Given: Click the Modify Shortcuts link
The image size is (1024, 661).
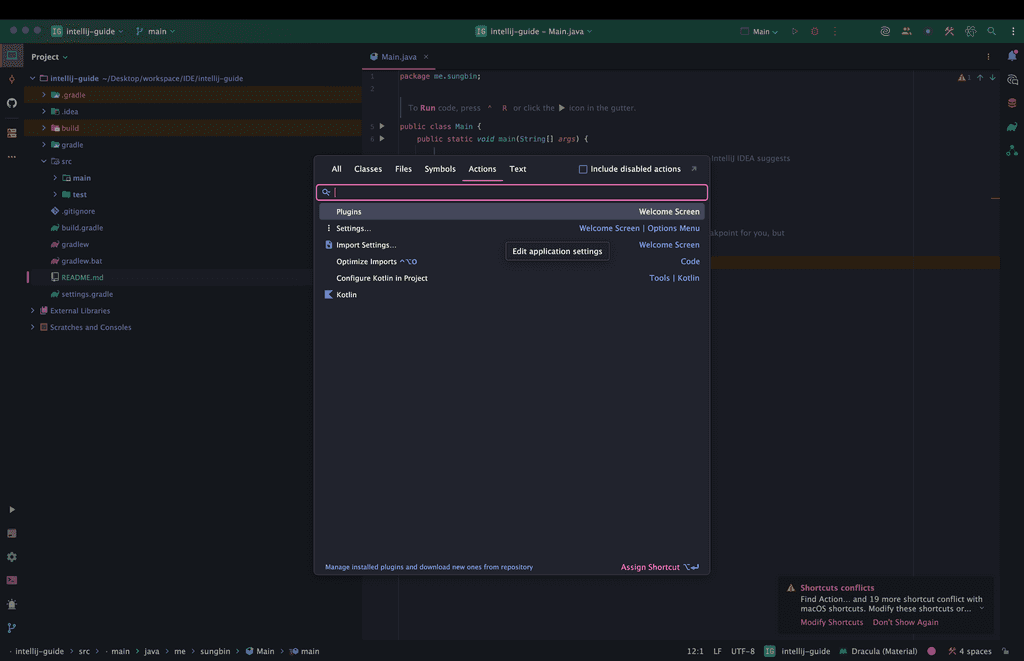Looking at the screenshot, I should [831, 622].
